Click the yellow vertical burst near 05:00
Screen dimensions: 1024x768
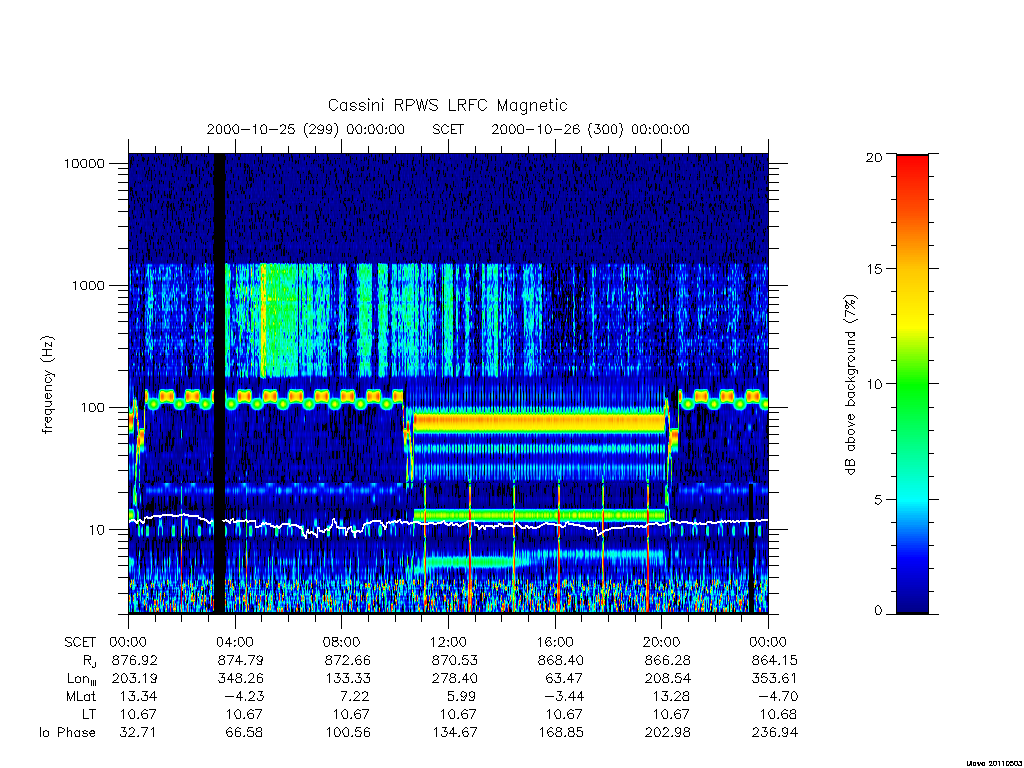[263, 320]
